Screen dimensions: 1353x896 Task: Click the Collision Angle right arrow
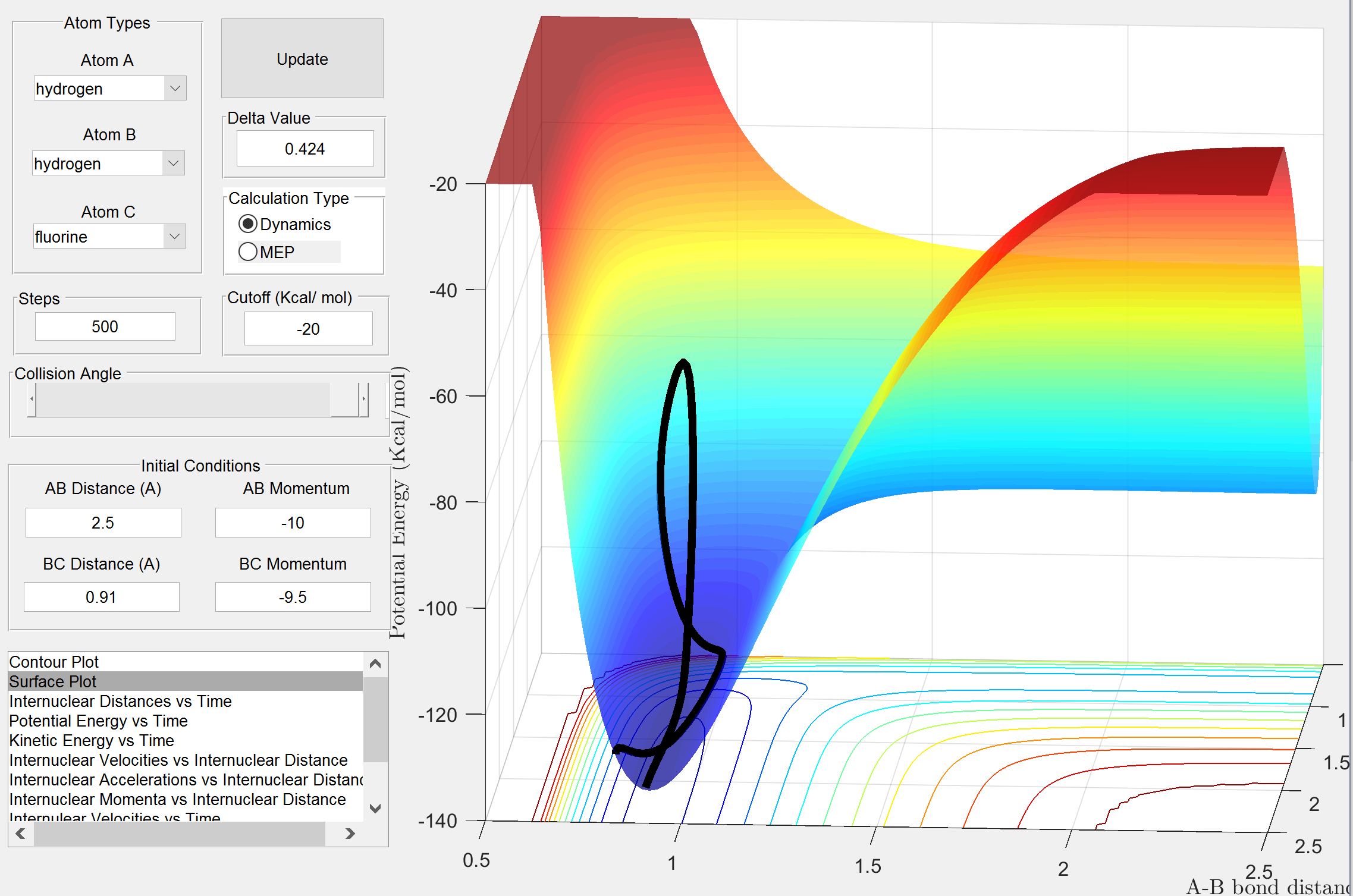[x=363, y=399]
